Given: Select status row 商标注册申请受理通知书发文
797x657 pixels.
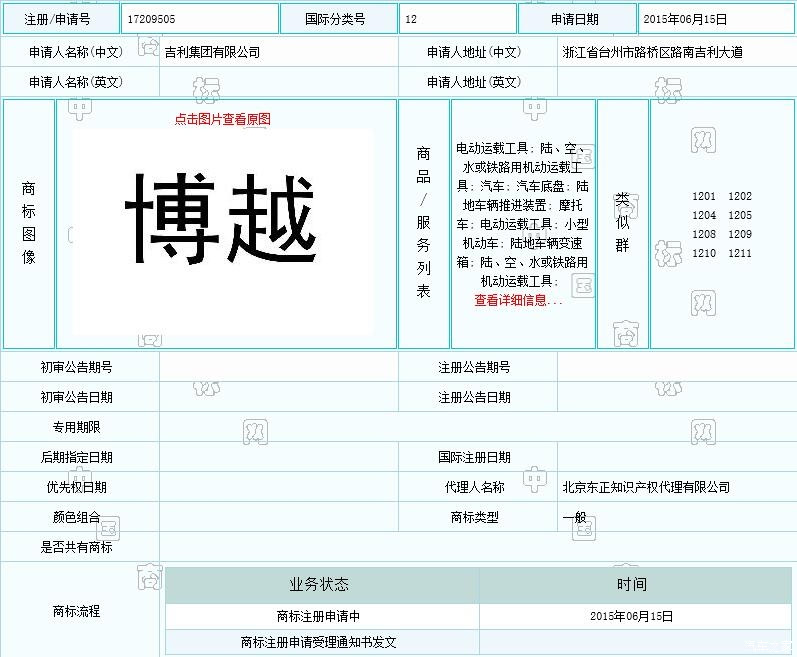Looking at the screenshot, I should click(x=318, y=642).
